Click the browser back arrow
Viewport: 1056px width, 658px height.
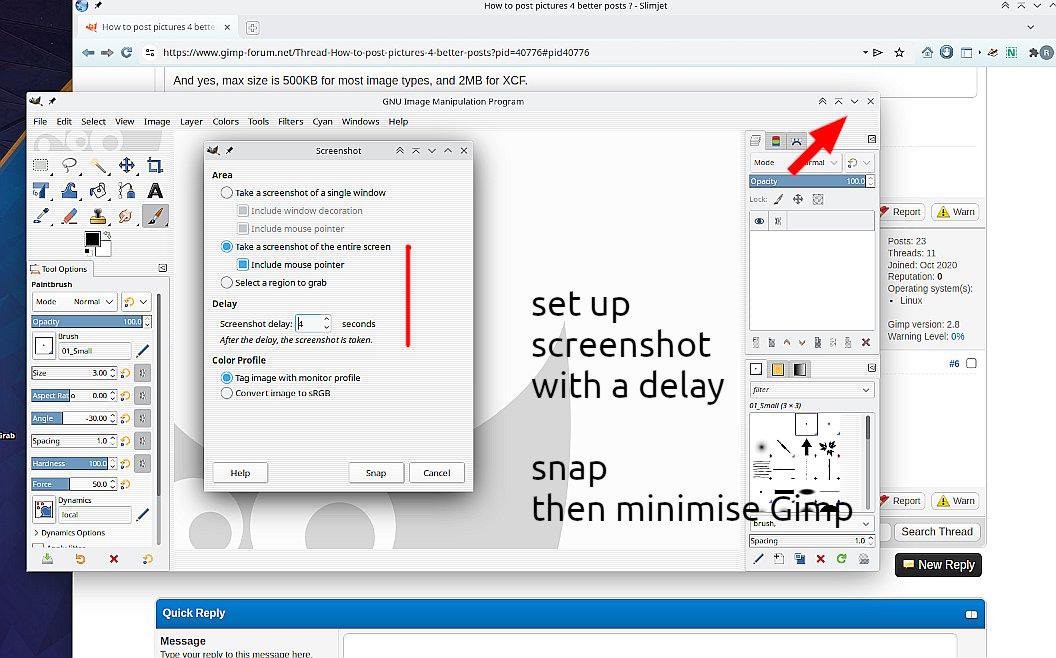(88, 52)
